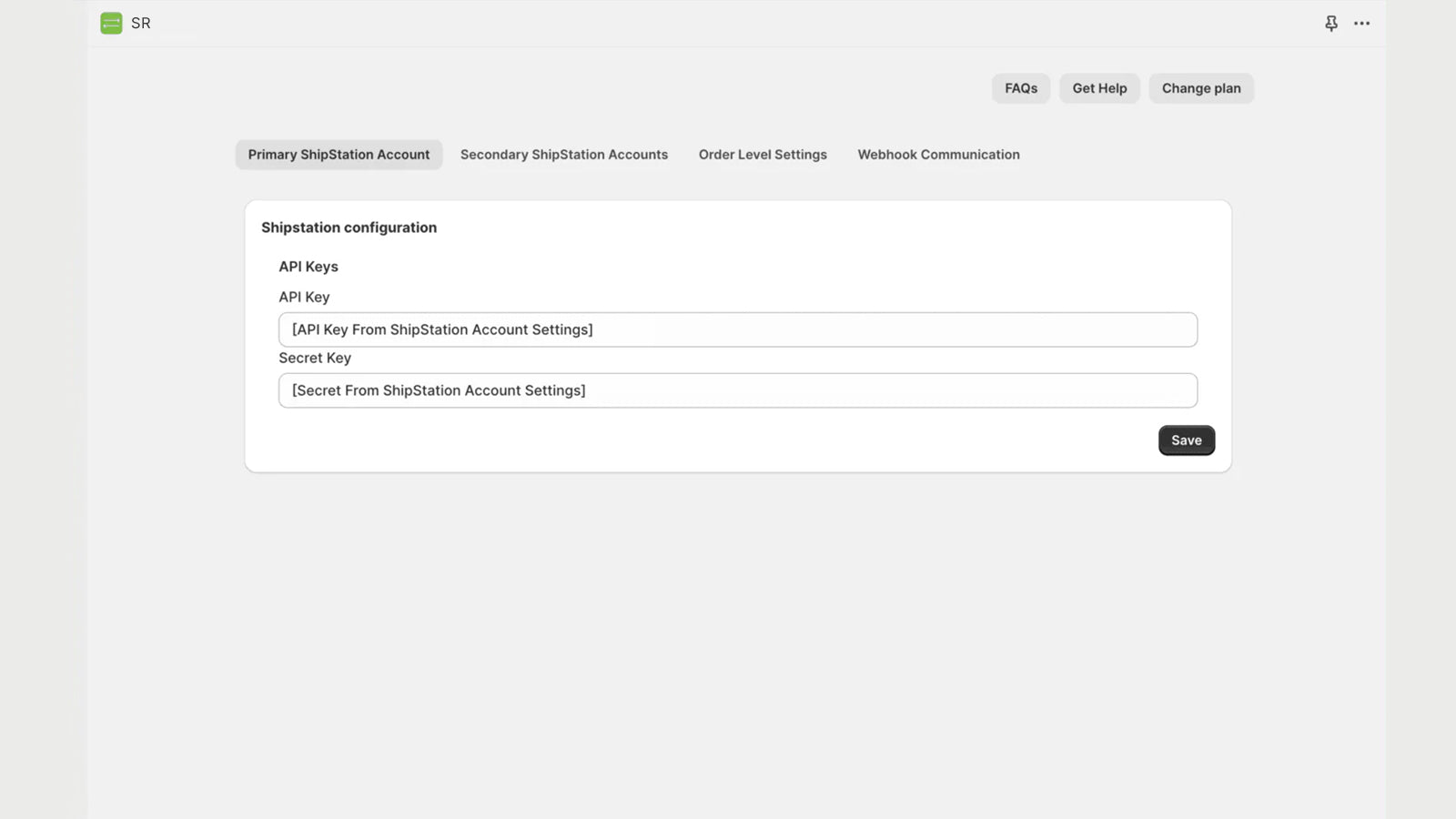The image size is (1456, 819).
Task: Click the Secret Key field label
Action: pos(315,358)
